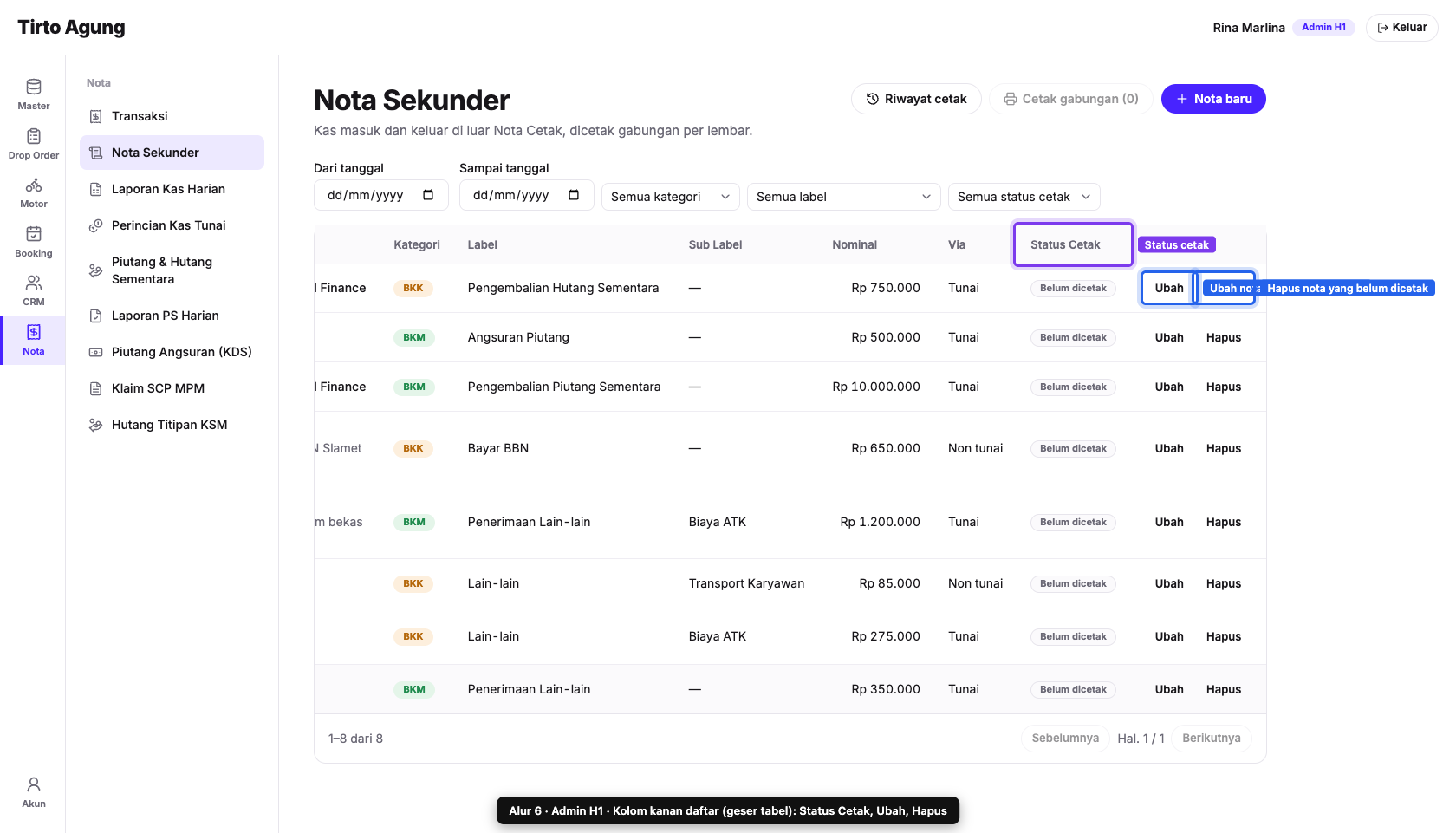
Task: Click the Sampai tanggal date field
Action: click(x=527, y=195)
